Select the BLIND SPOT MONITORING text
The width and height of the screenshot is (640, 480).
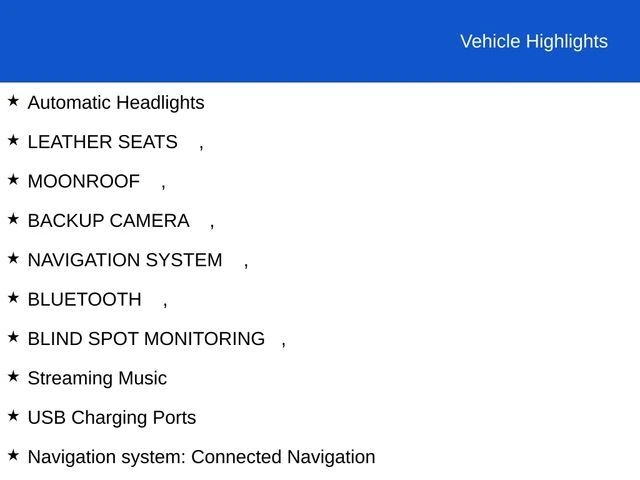tap(146, 339)
